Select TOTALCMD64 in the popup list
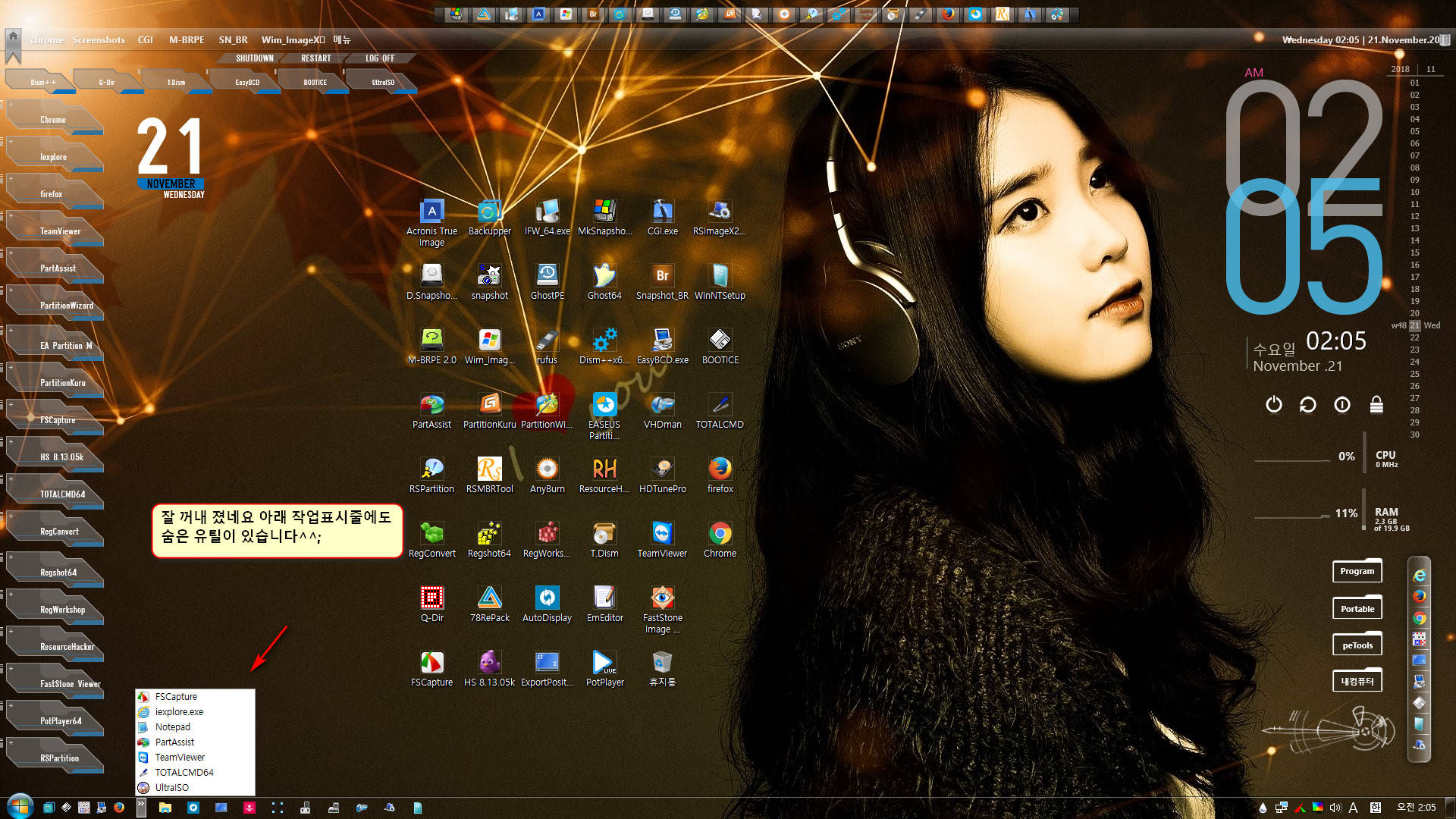Screen dimensions: 1456x819 pos(195,772)
